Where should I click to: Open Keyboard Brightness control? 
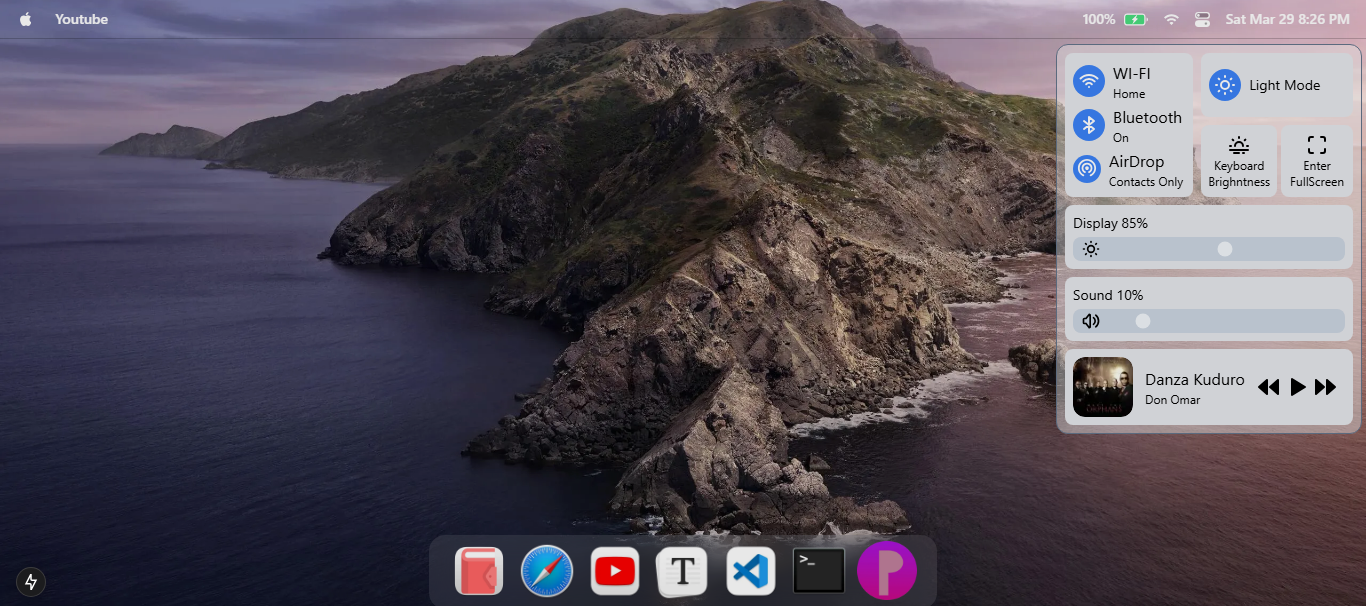coord(1239,161)
